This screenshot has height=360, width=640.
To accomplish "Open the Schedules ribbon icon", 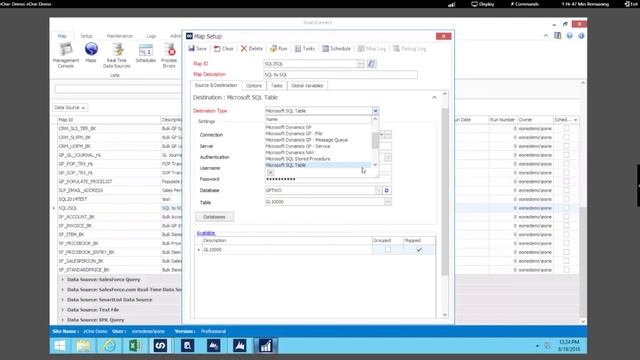I will 146,53.
